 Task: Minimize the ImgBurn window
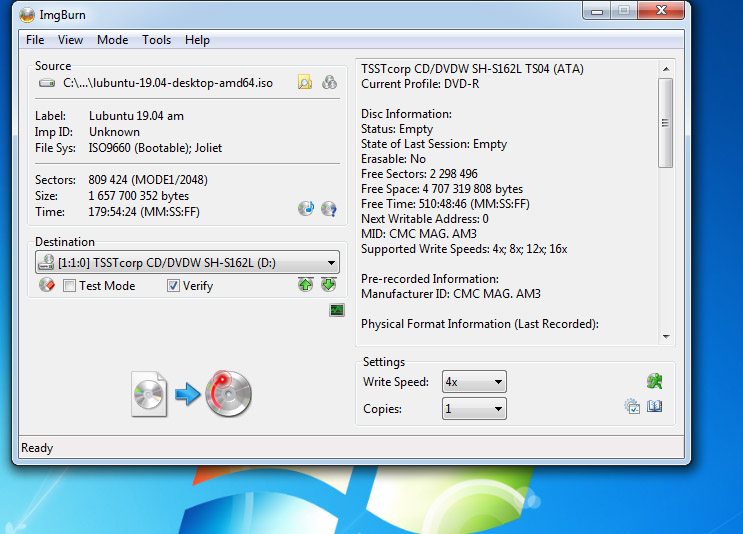click(x=597, y=10)
